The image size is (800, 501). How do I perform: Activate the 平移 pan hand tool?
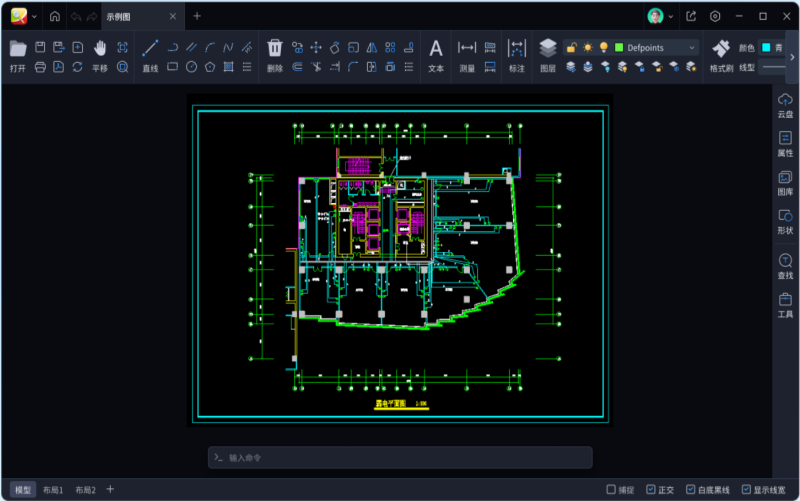pyautogui.click(x=100, y=48)
